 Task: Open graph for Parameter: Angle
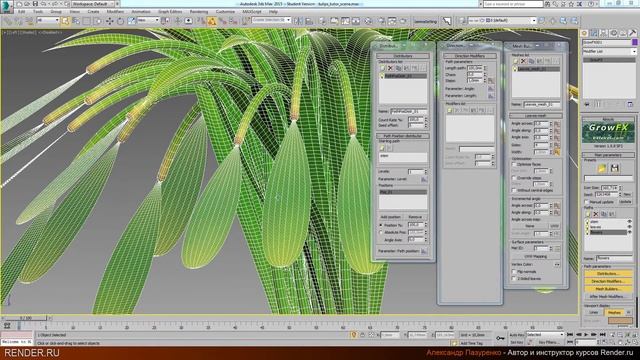(x=491, y=88)
